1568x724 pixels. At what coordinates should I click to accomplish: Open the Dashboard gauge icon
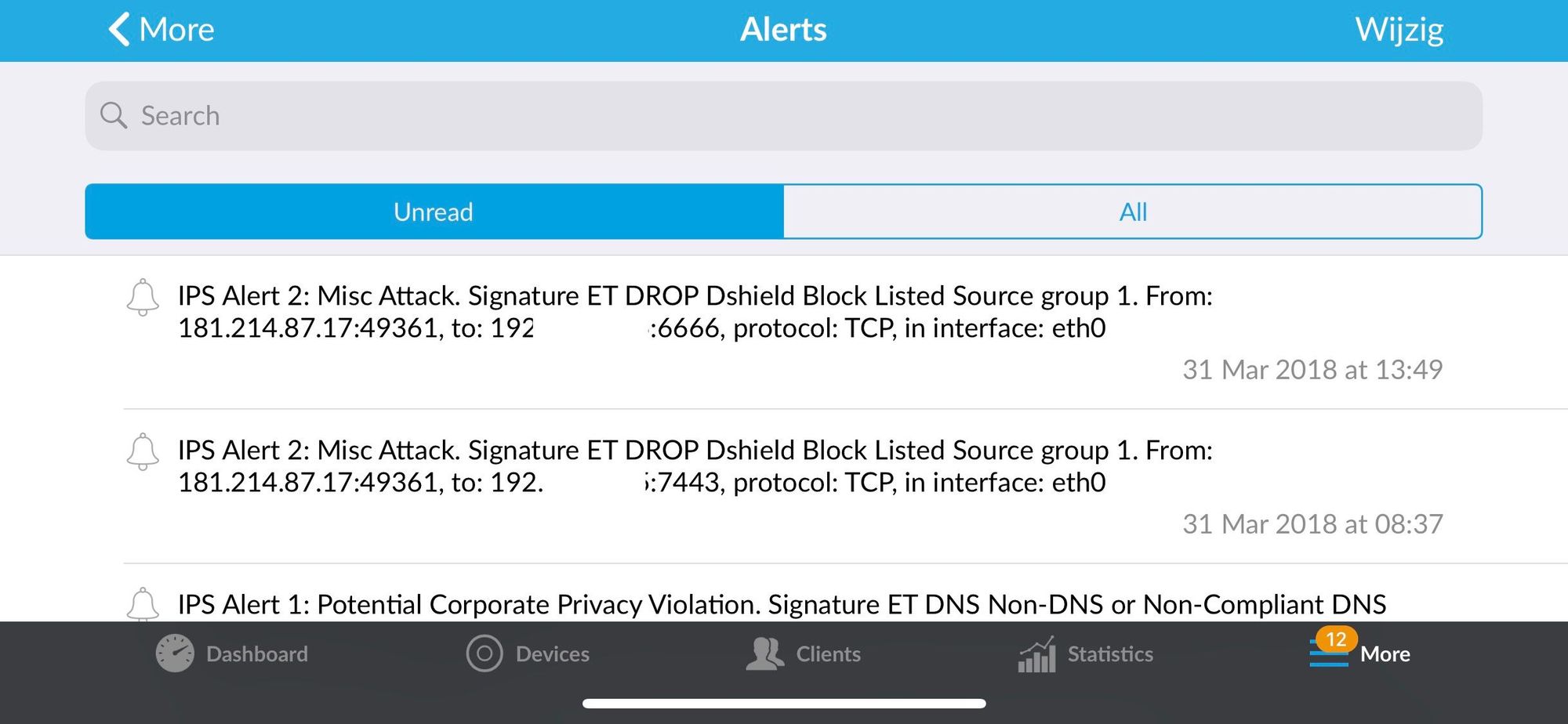point(175,653)
